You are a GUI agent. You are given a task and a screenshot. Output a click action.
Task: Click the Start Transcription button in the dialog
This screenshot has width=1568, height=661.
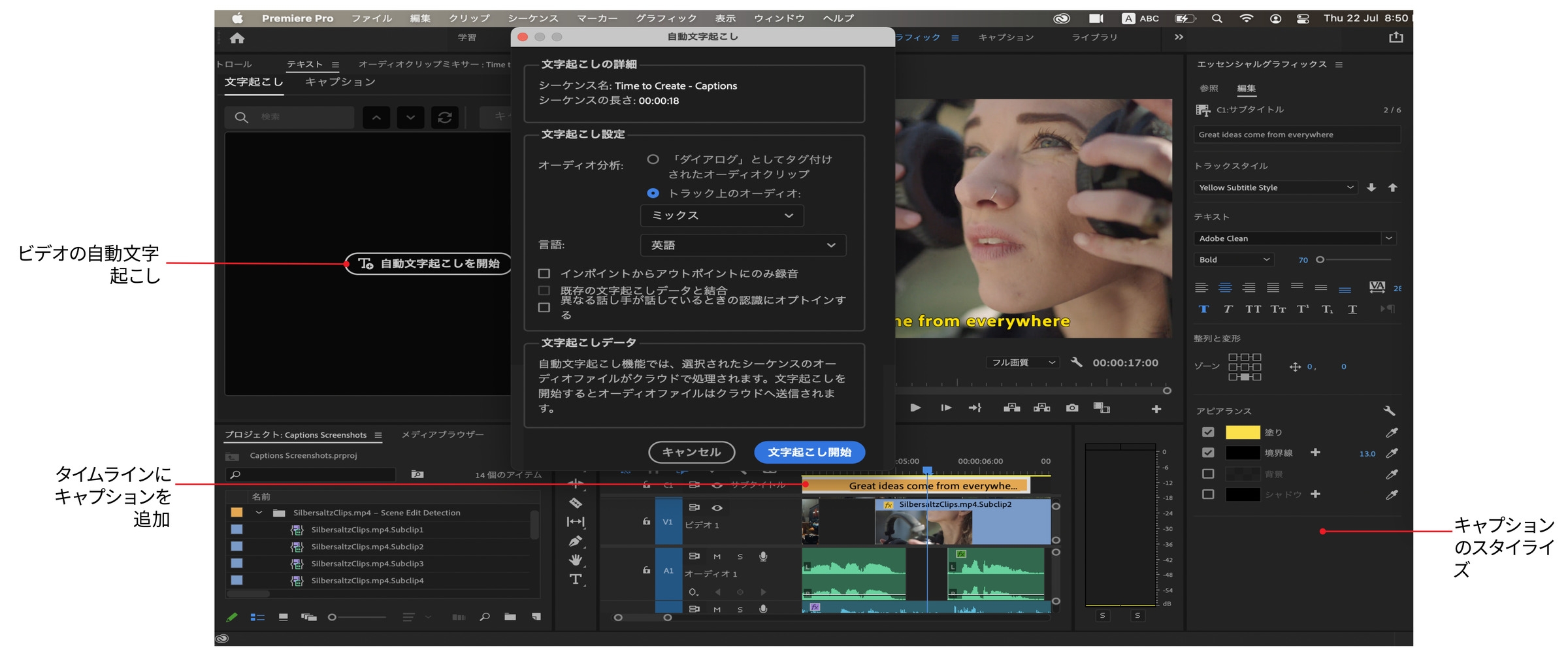point(809,452)
